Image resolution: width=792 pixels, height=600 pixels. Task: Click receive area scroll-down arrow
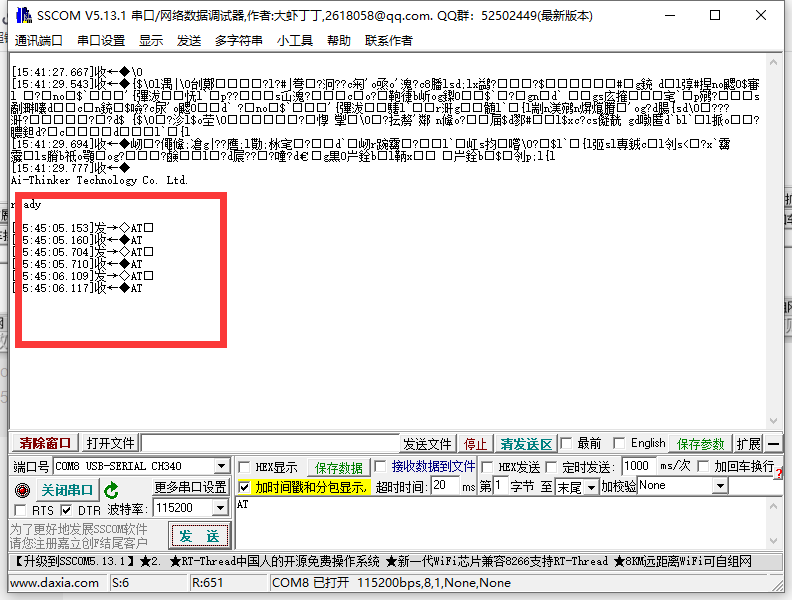[x=773, y=421]
